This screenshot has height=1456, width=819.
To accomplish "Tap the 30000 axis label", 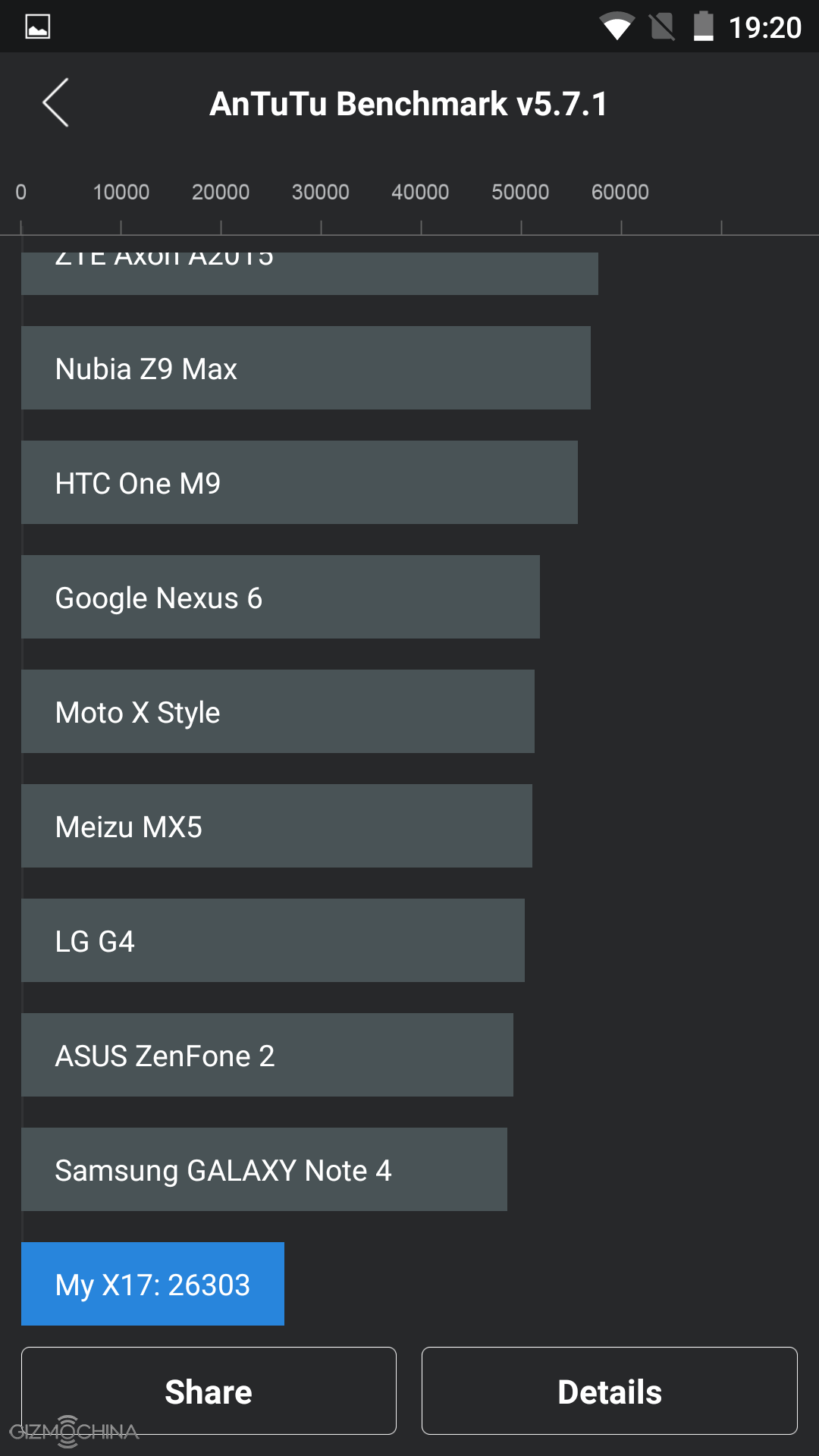I will [x=321, y=192].
